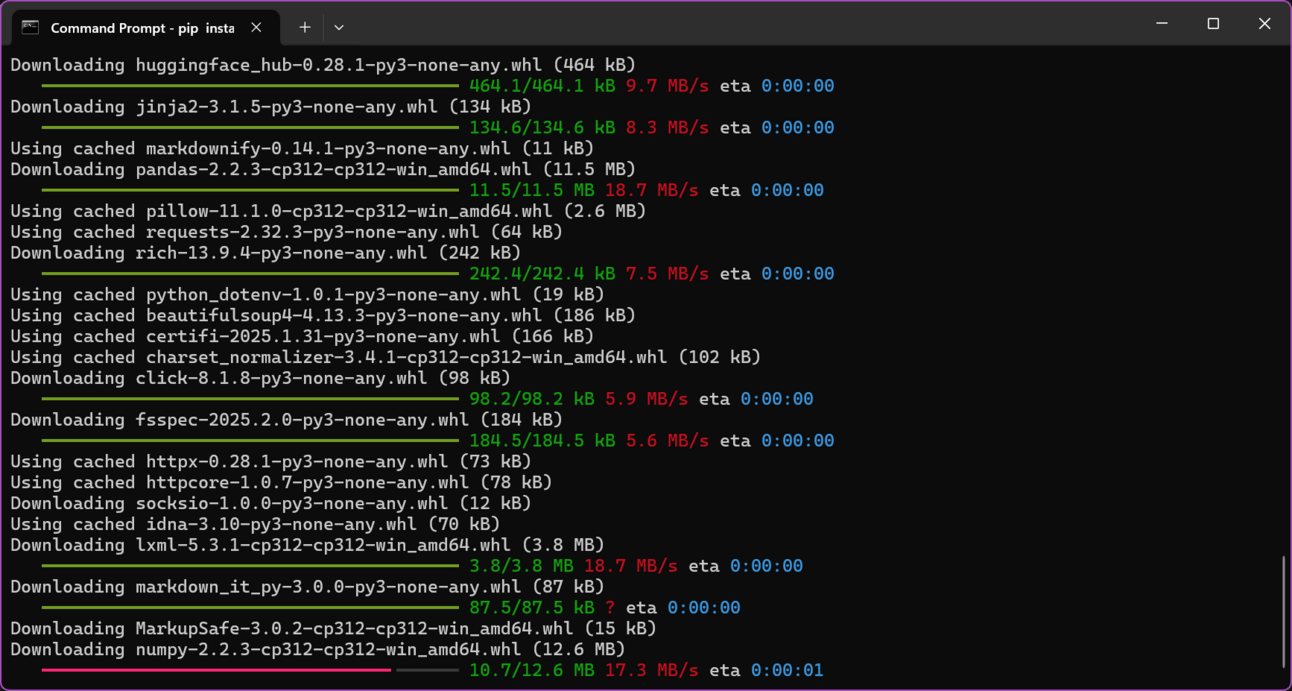Click the '87.5/87.5 kB' progress value
Viewport: 1292px width, 691px height.
coord(531,608)
